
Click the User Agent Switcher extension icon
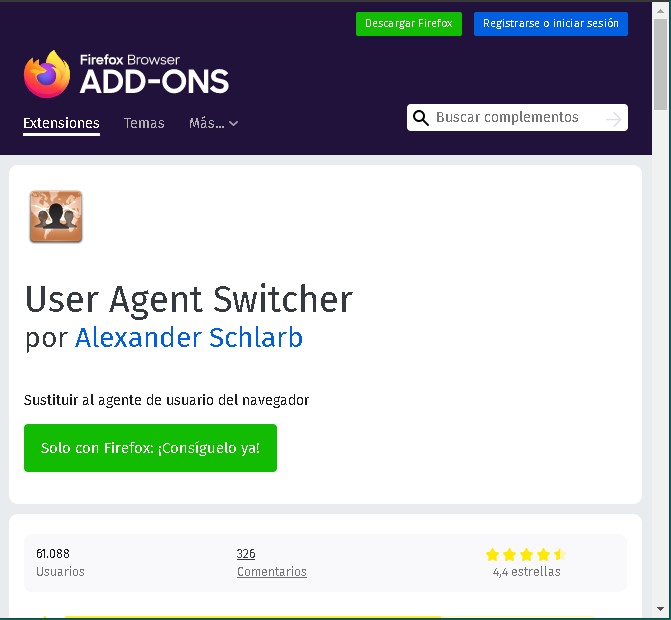pos(56,217)
